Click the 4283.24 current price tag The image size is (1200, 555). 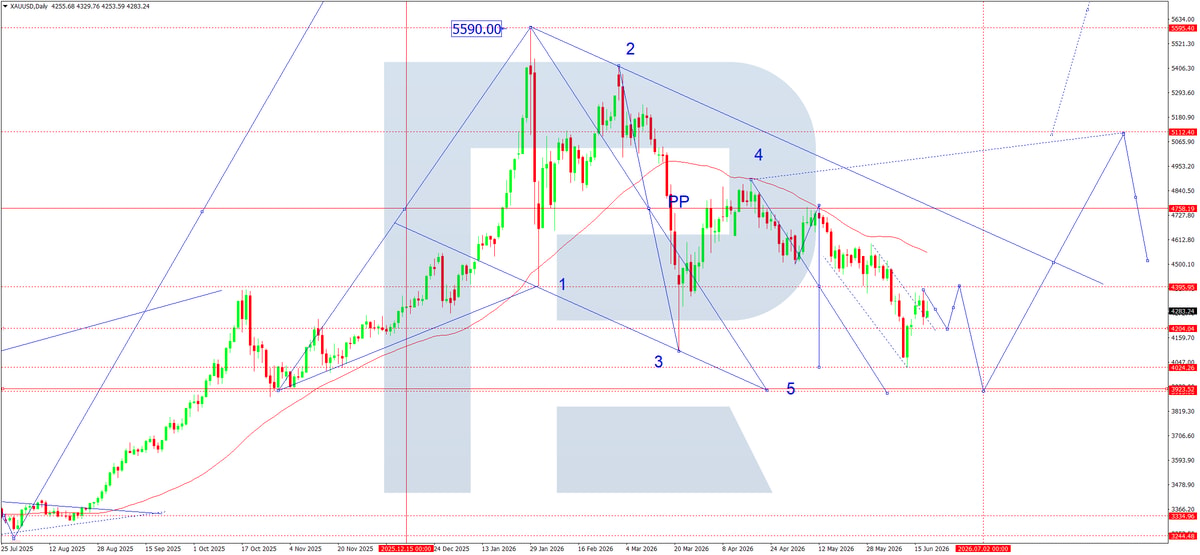click(1183, 311)
